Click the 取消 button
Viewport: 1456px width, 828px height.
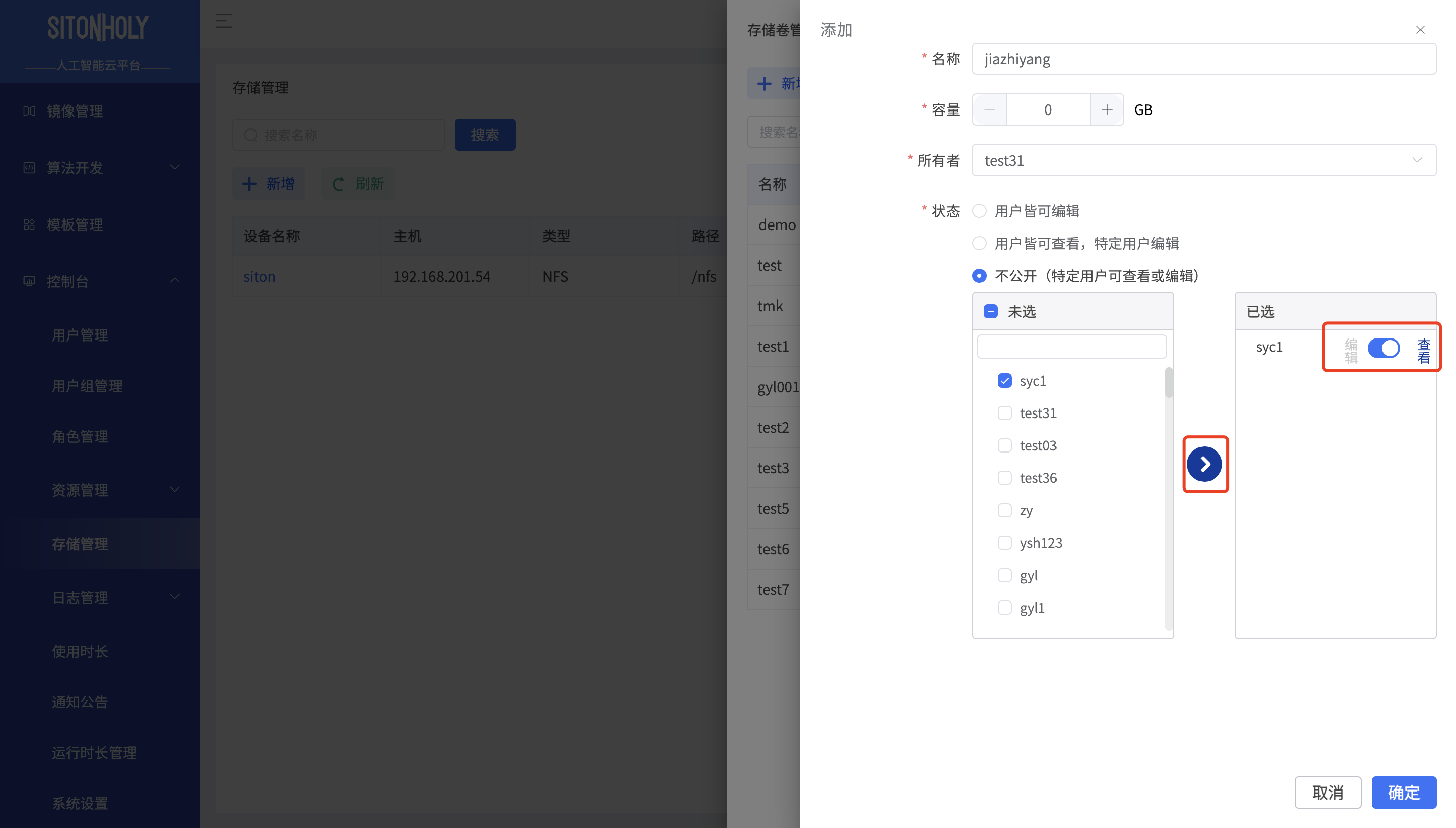1327,792
